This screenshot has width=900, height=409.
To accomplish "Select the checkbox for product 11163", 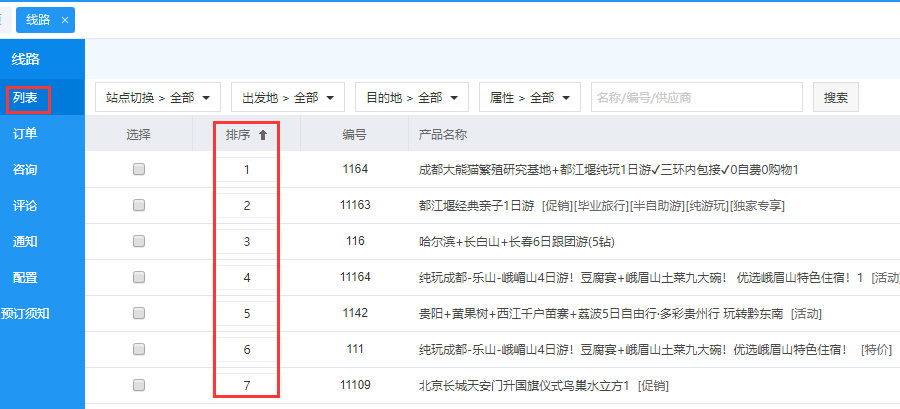I will (139, 206).
